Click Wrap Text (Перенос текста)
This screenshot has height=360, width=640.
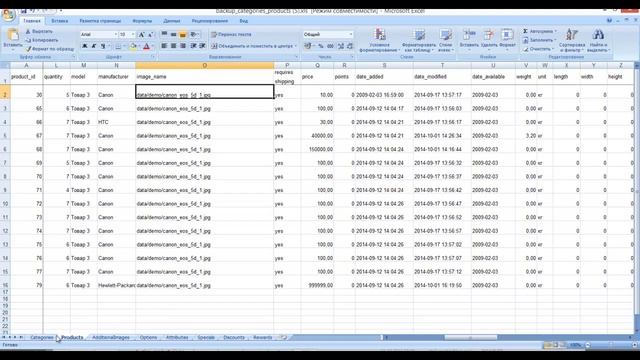pyautogui.click(x=231, y=35)
